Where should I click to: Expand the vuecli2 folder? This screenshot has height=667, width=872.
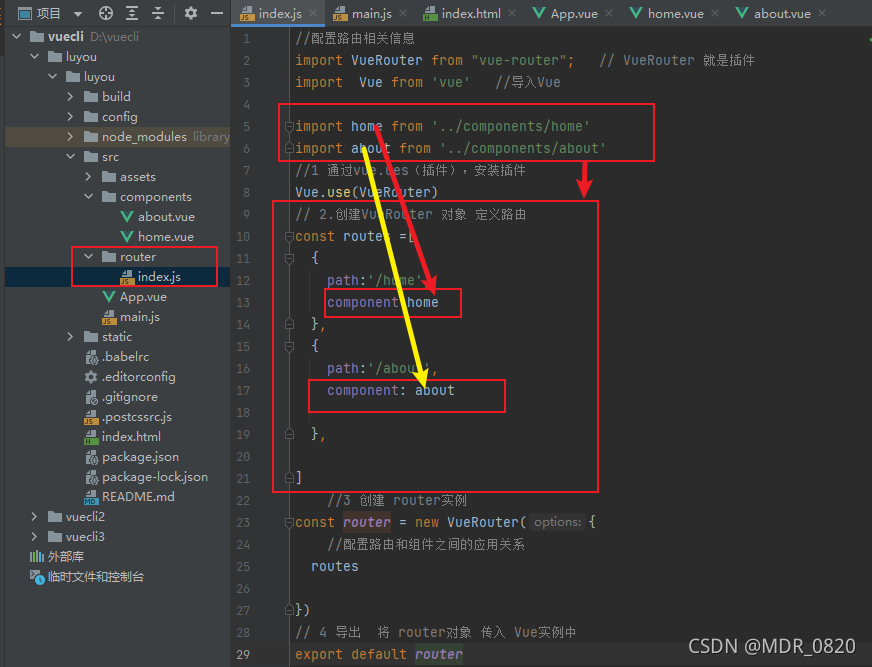coord(34,517)
